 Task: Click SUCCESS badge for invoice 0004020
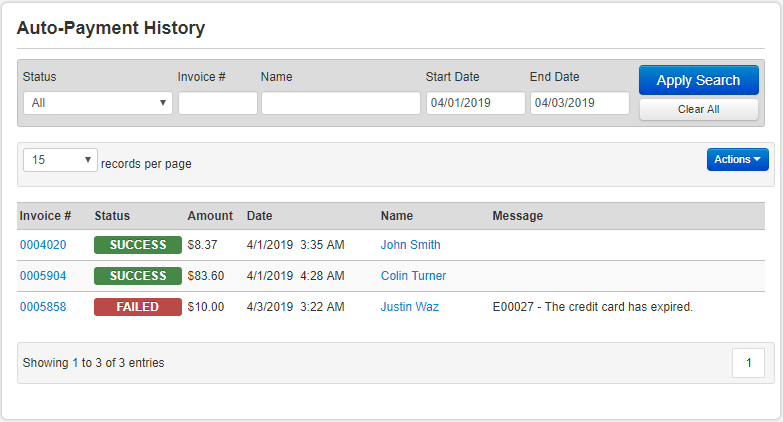138,245
